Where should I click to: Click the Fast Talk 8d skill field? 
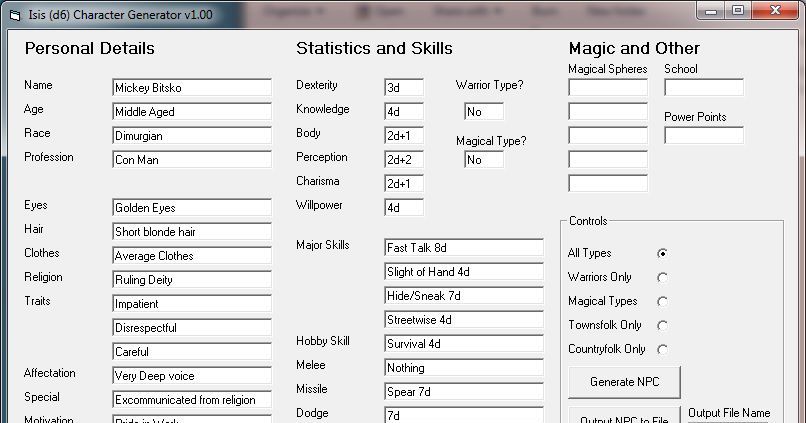coord(464,247)
